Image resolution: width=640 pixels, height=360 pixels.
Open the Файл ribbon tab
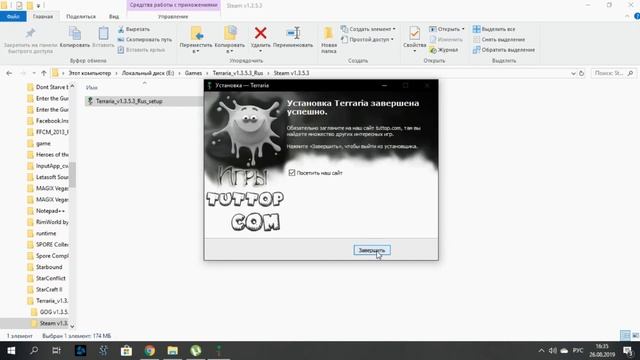coord(13,17)
